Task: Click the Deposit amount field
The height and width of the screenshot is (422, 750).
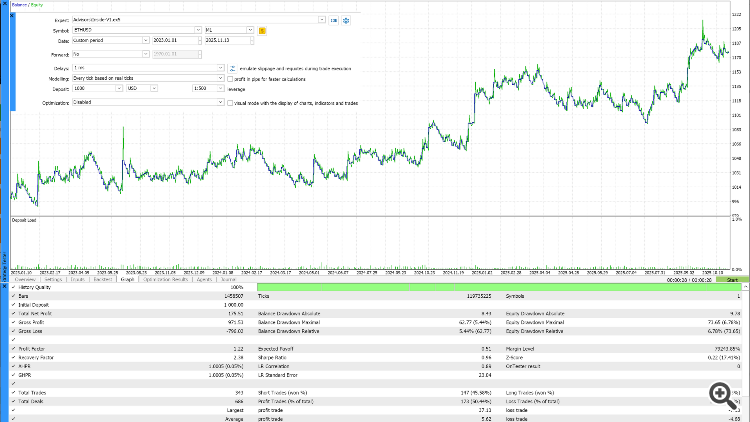Action: point(88,89)
